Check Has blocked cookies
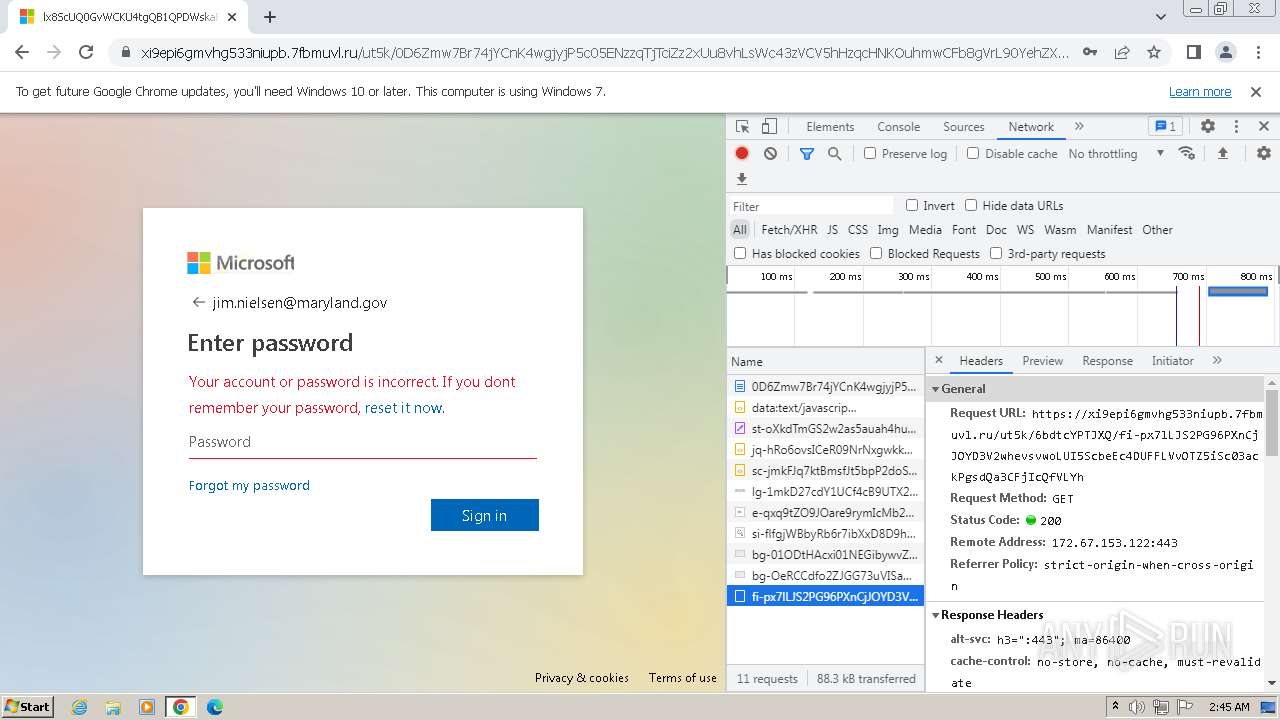 pos(740,253)
